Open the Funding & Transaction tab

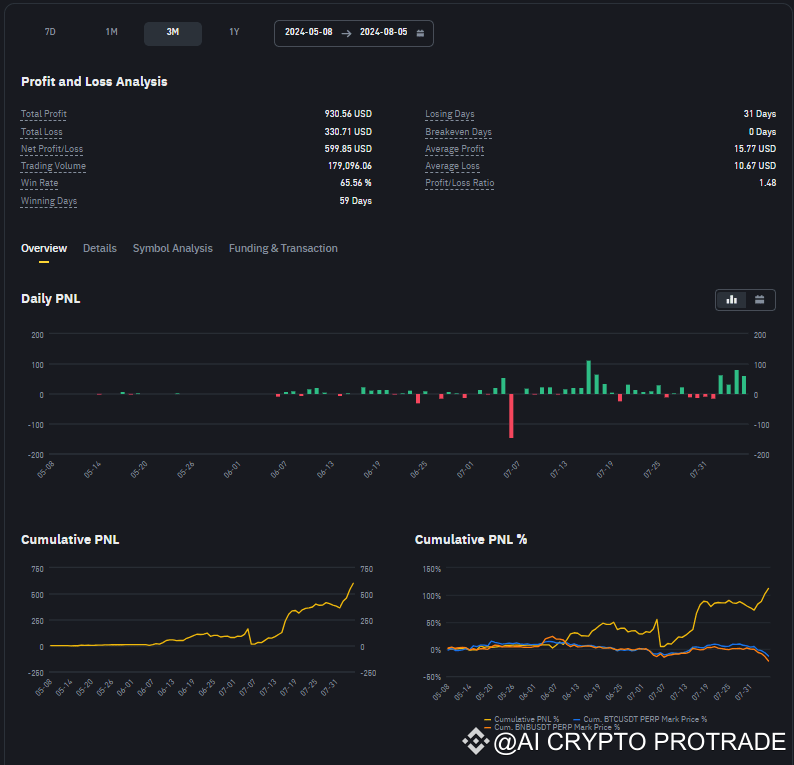[283, 248]
